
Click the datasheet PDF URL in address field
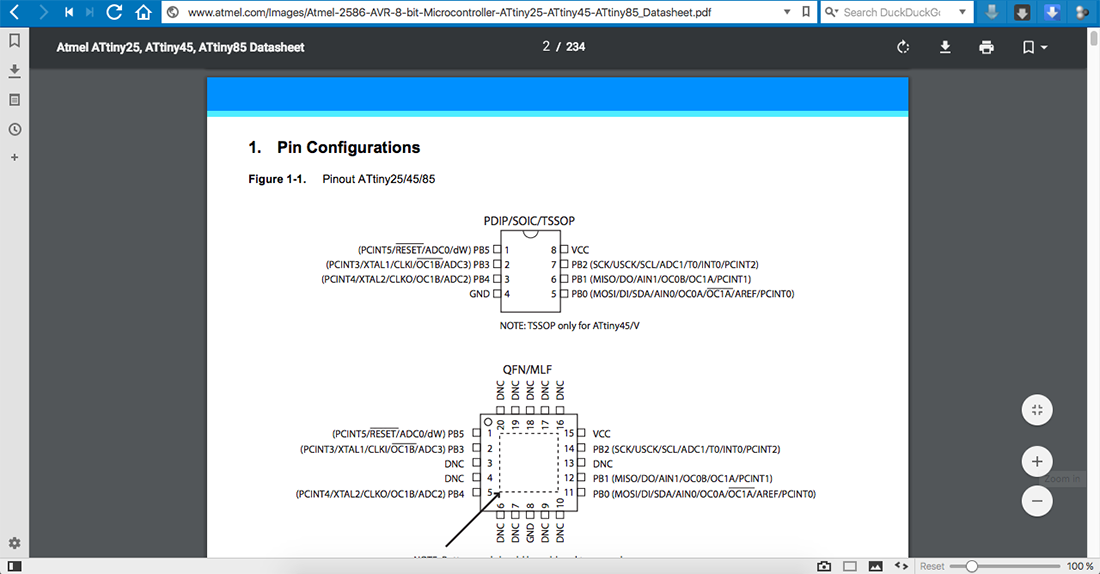[x=450, y=12]
